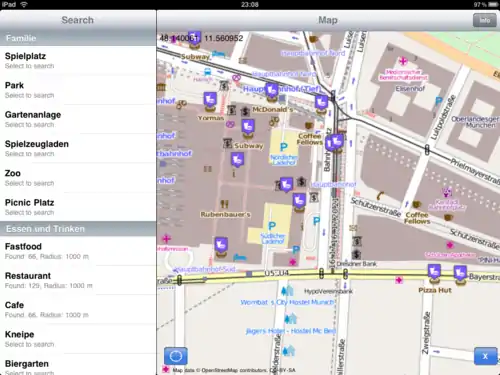Select the Park search category
The image size is (500, 375).
(78, 90)
